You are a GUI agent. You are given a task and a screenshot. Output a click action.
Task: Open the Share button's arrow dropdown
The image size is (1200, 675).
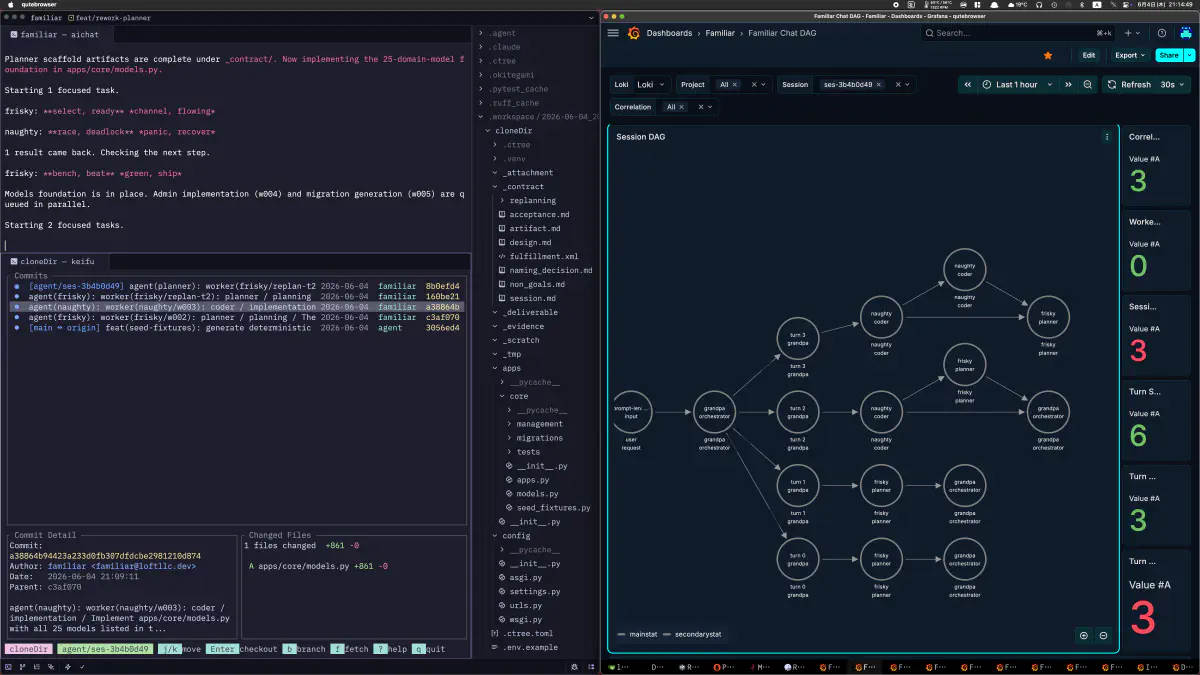click(x=1189, y=55)
